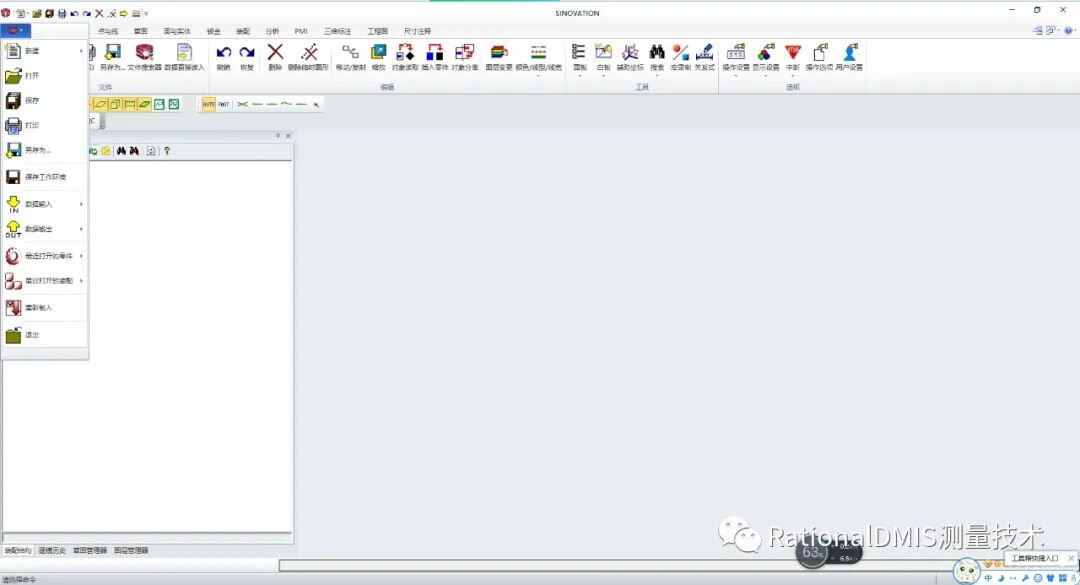The height and width of the screenshot is (585, 1080).
Task: Open the 图层变更 layer change tool
Action: pyautogui.click(x=499, y=57)
